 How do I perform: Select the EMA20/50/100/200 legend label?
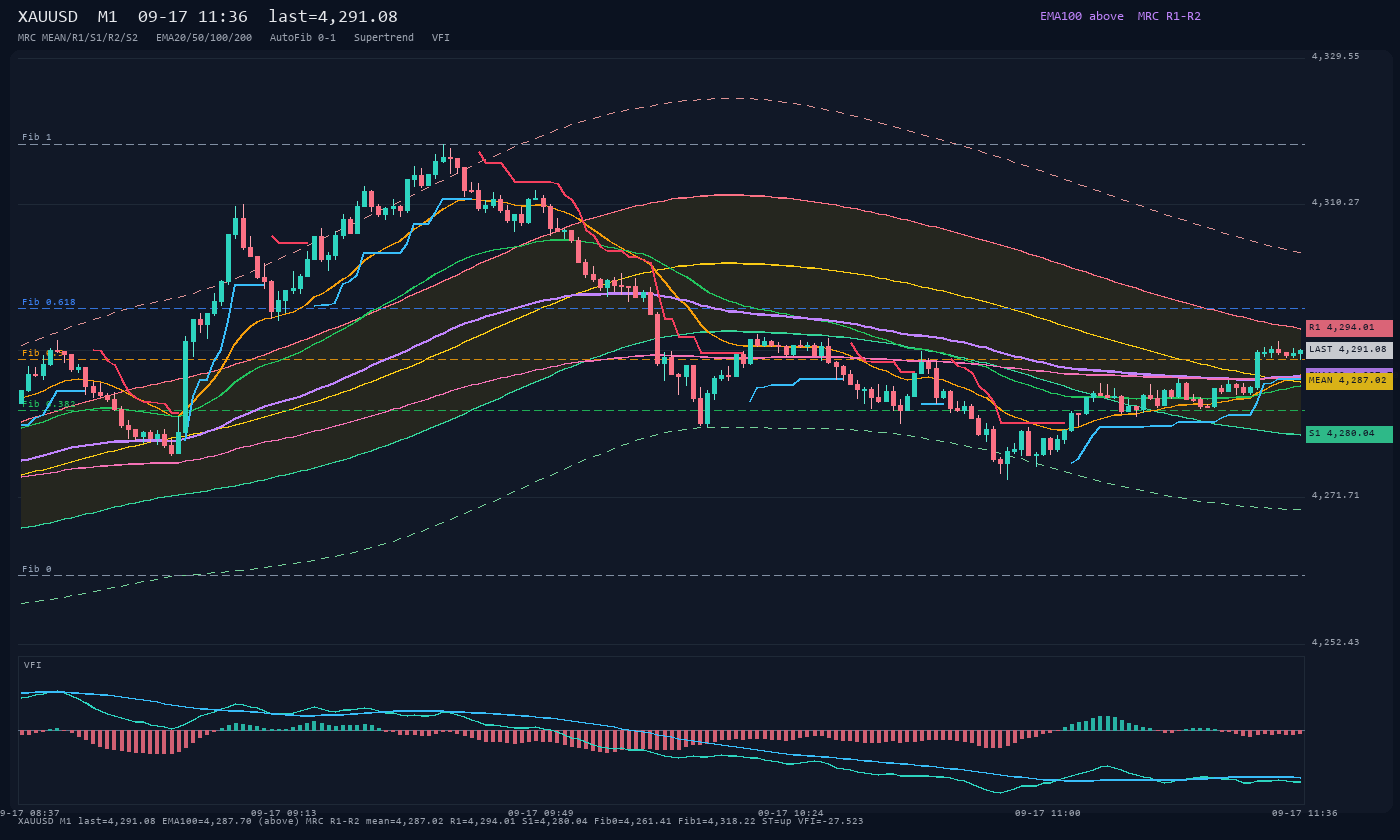pyautogui.click(x=204, y=37)
